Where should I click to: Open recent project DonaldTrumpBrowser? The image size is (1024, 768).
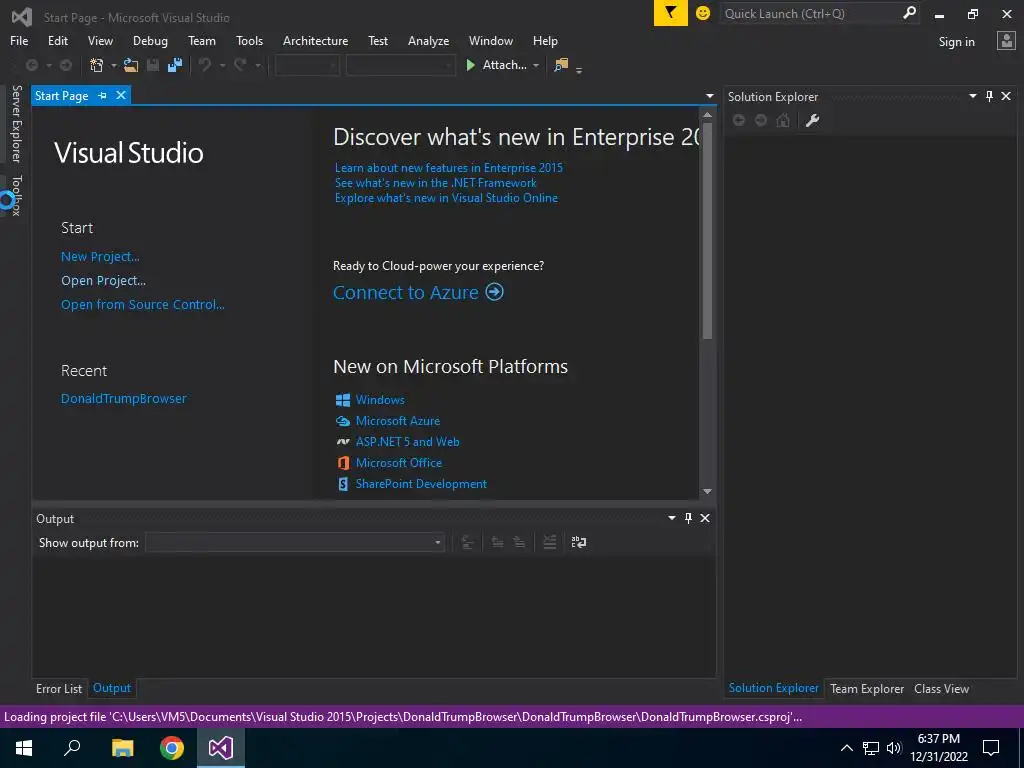[x=124, y=398]
